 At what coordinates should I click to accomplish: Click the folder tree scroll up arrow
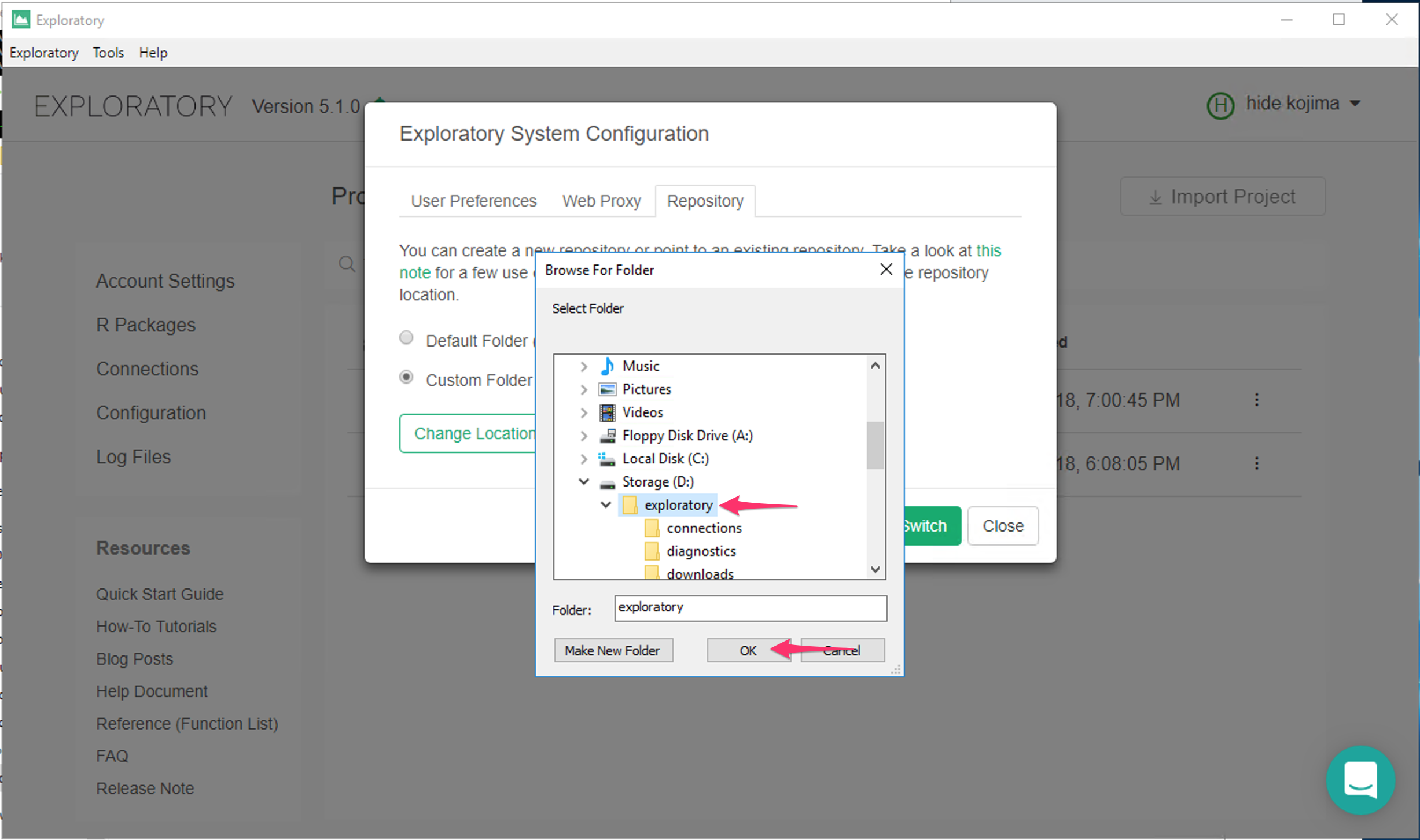(x=875, y=365)
